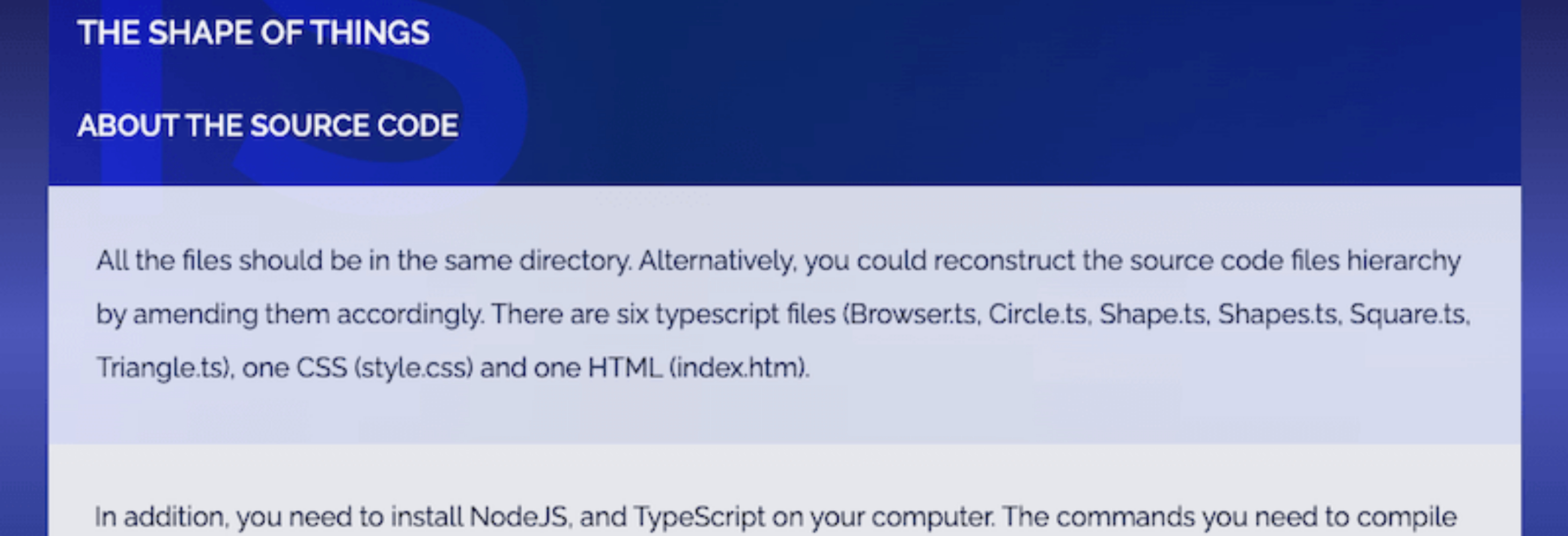Screen dimensions: 1568x536
Task: Click the plural Shapes.ts file name
Action: click(1277, 314)
